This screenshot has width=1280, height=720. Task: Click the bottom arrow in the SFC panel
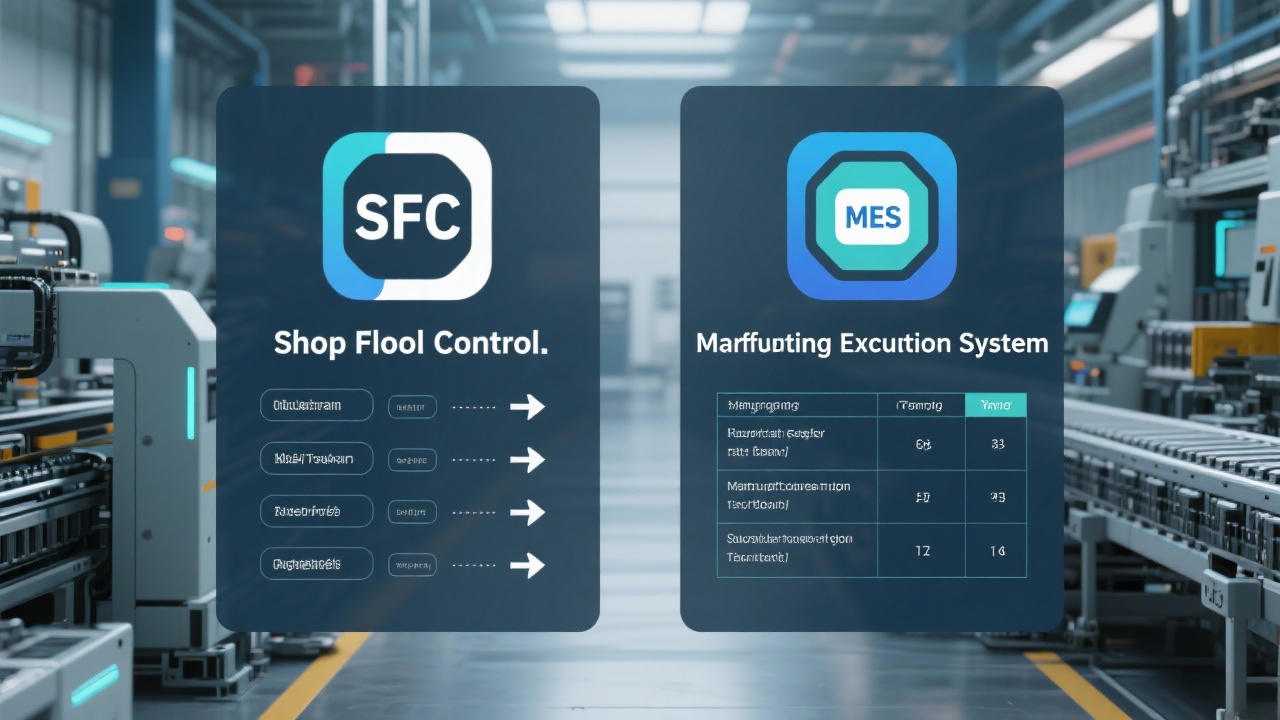pos(528,564)
